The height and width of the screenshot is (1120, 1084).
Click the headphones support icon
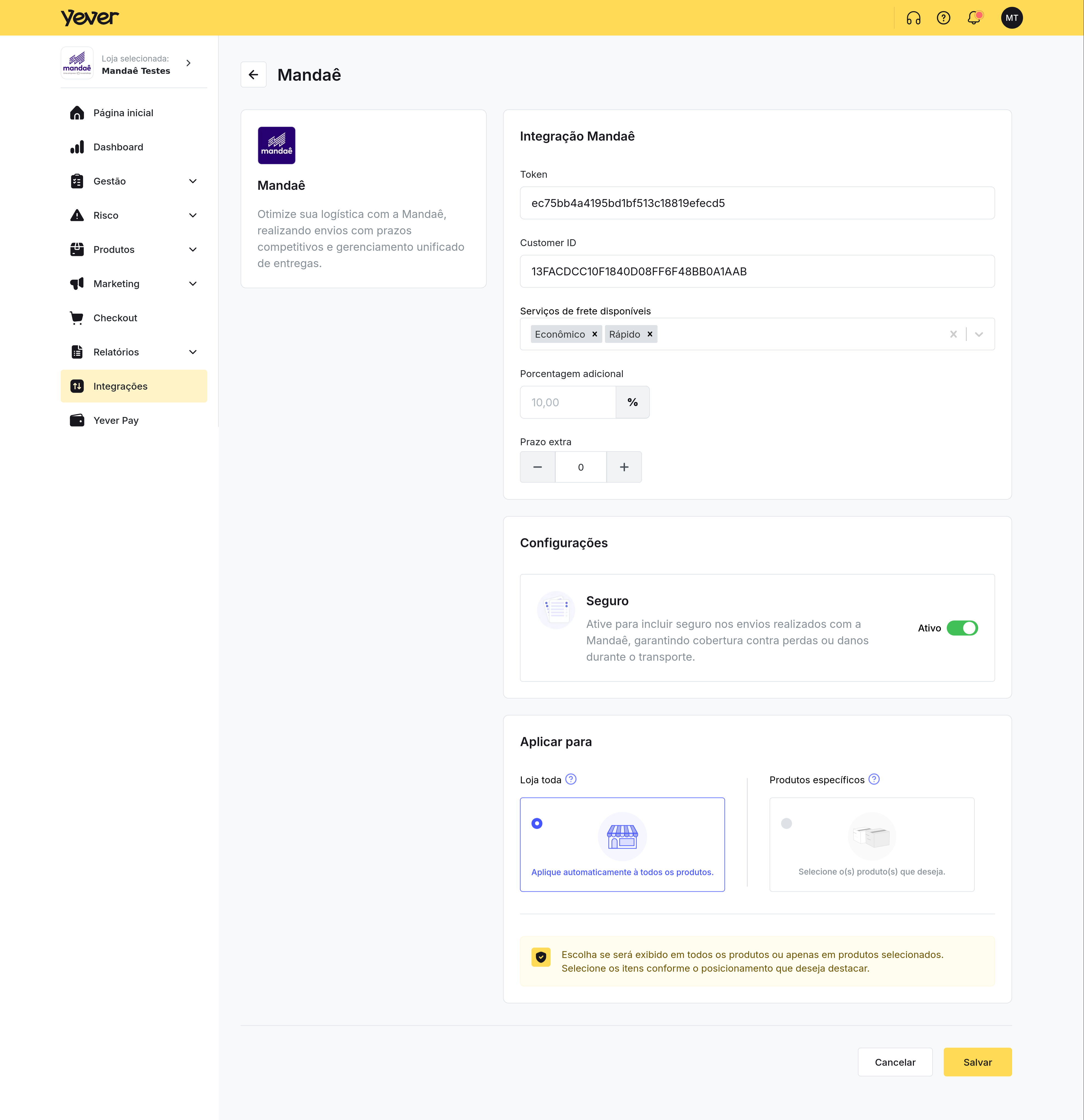(x=913, y=18)
